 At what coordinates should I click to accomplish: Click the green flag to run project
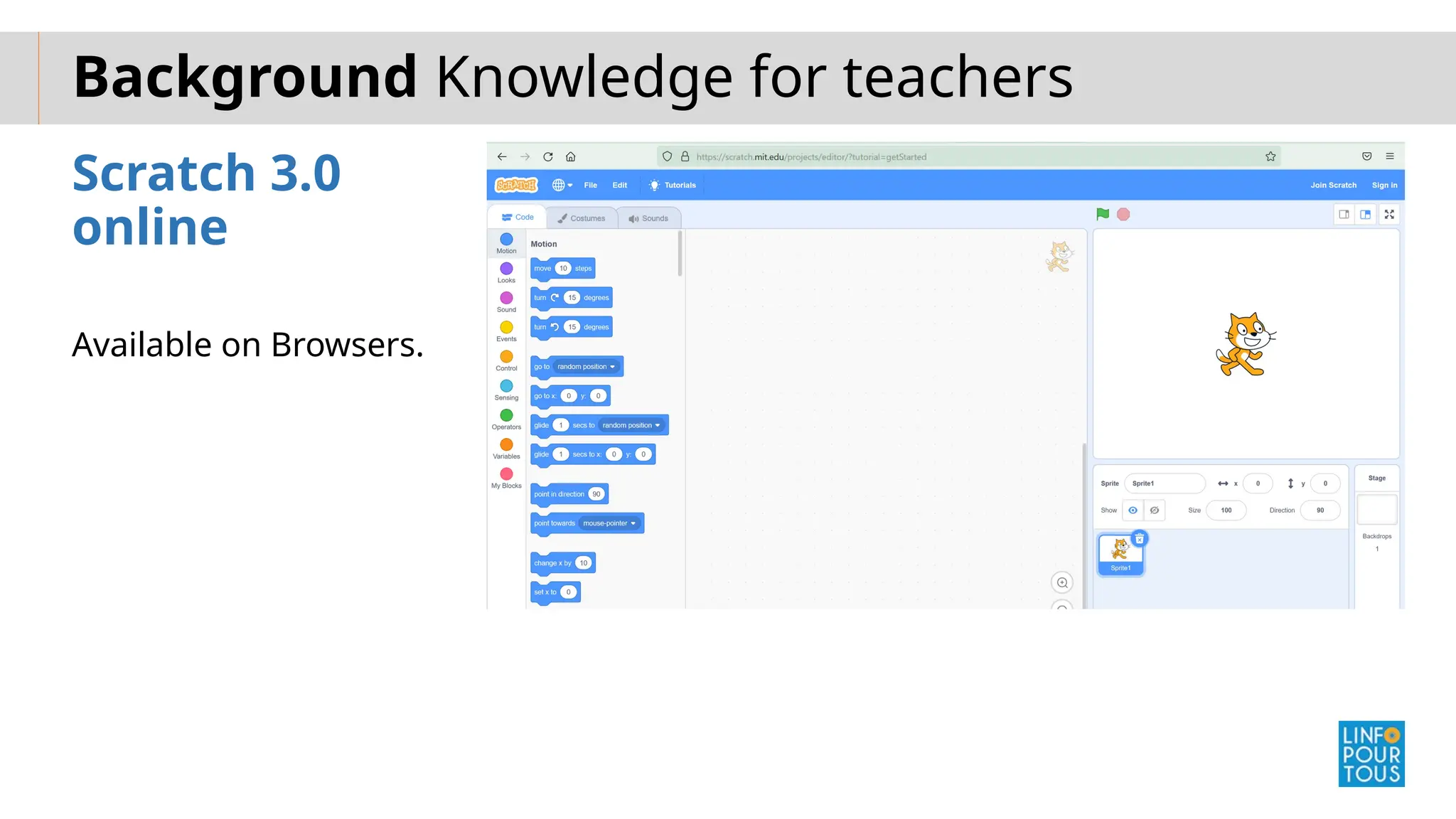1103,214
